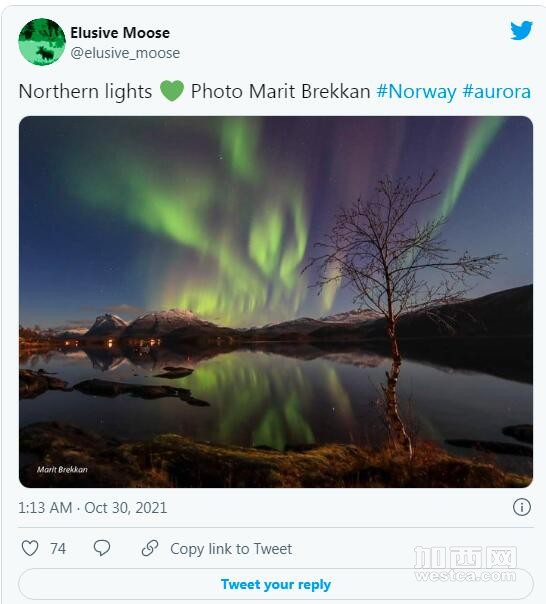Open the #Norway hashtag
The width and height of the screenshot is (546, 604).
click(x=416, y=92)
